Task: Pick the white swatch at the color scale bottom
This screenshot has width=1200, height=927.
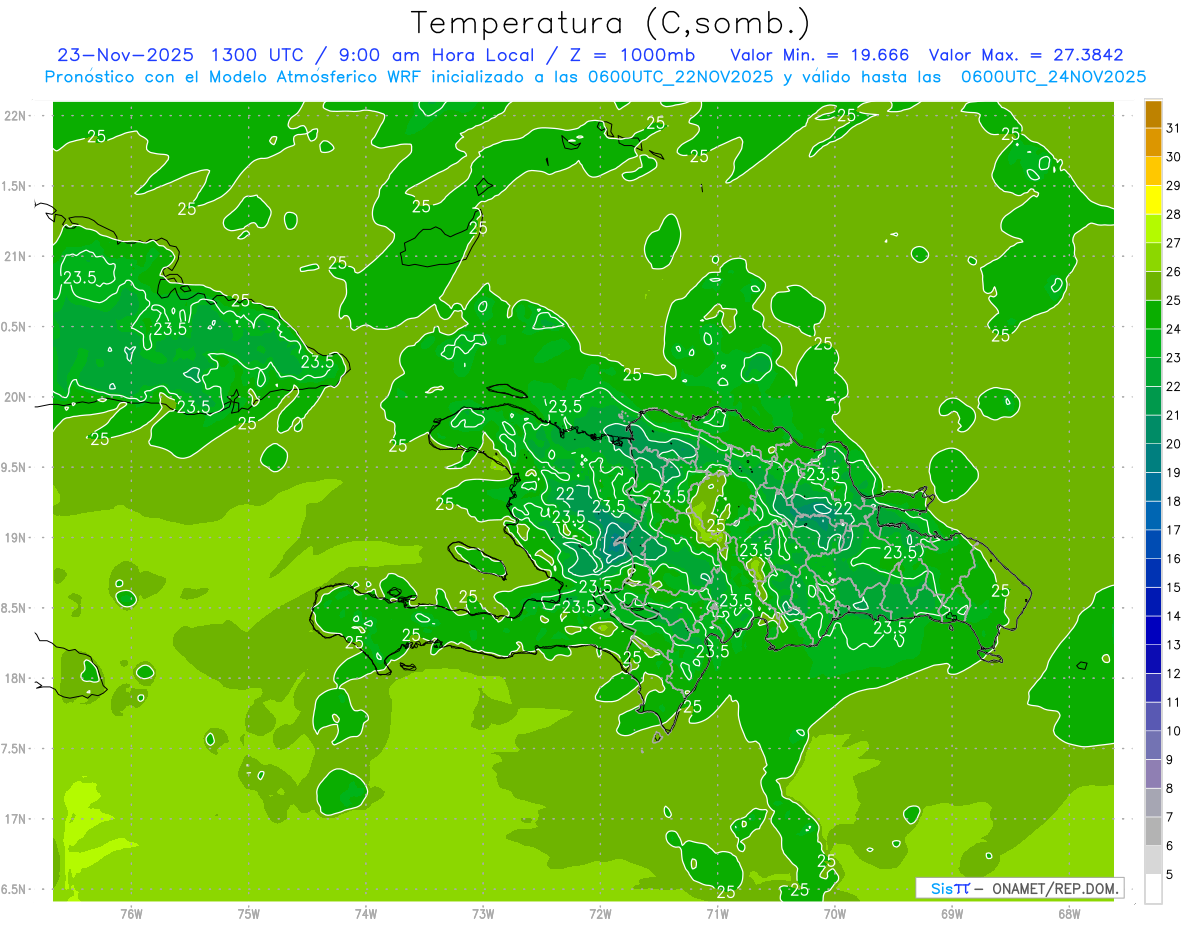Action: pos(1153,889)
